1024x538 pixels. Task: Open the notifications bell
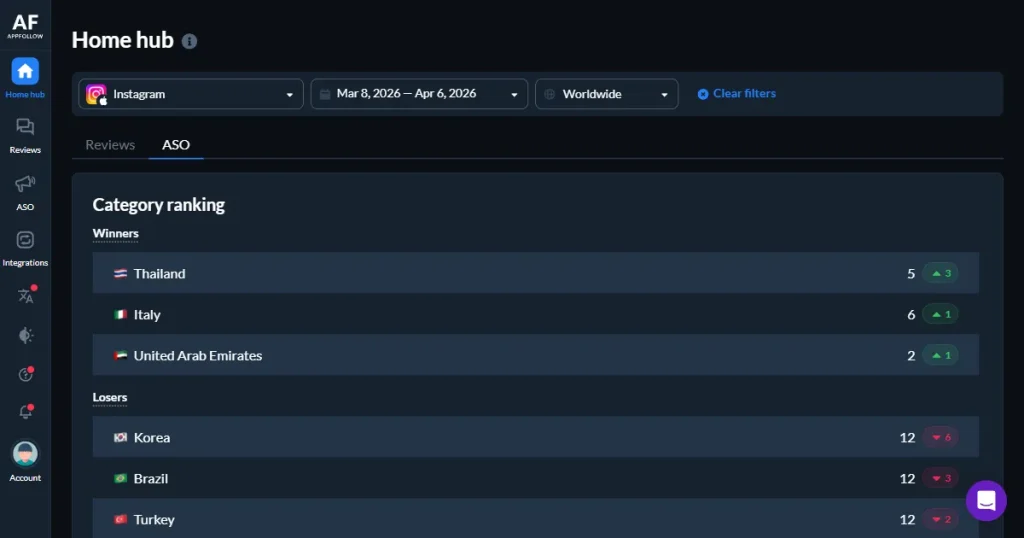point(25,412)
